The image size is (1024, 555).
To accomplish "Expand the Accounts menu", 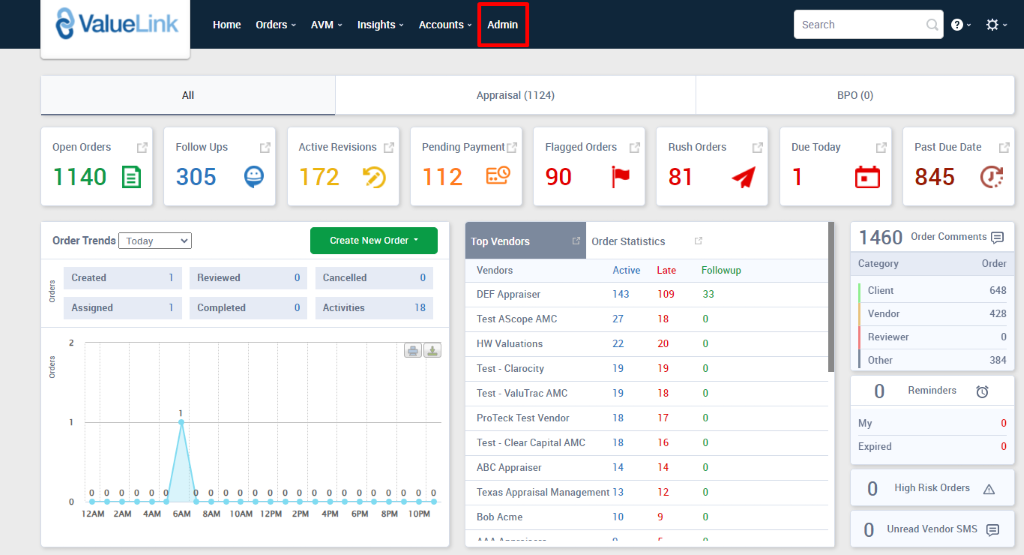I will point(445,25).
